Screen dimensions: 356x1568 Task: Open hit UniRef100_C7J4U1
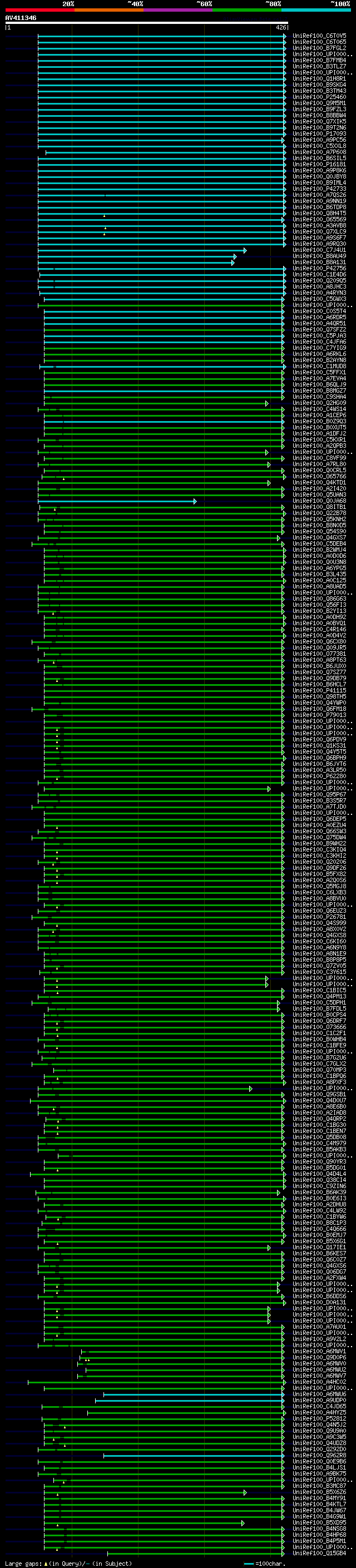(319, 250)
